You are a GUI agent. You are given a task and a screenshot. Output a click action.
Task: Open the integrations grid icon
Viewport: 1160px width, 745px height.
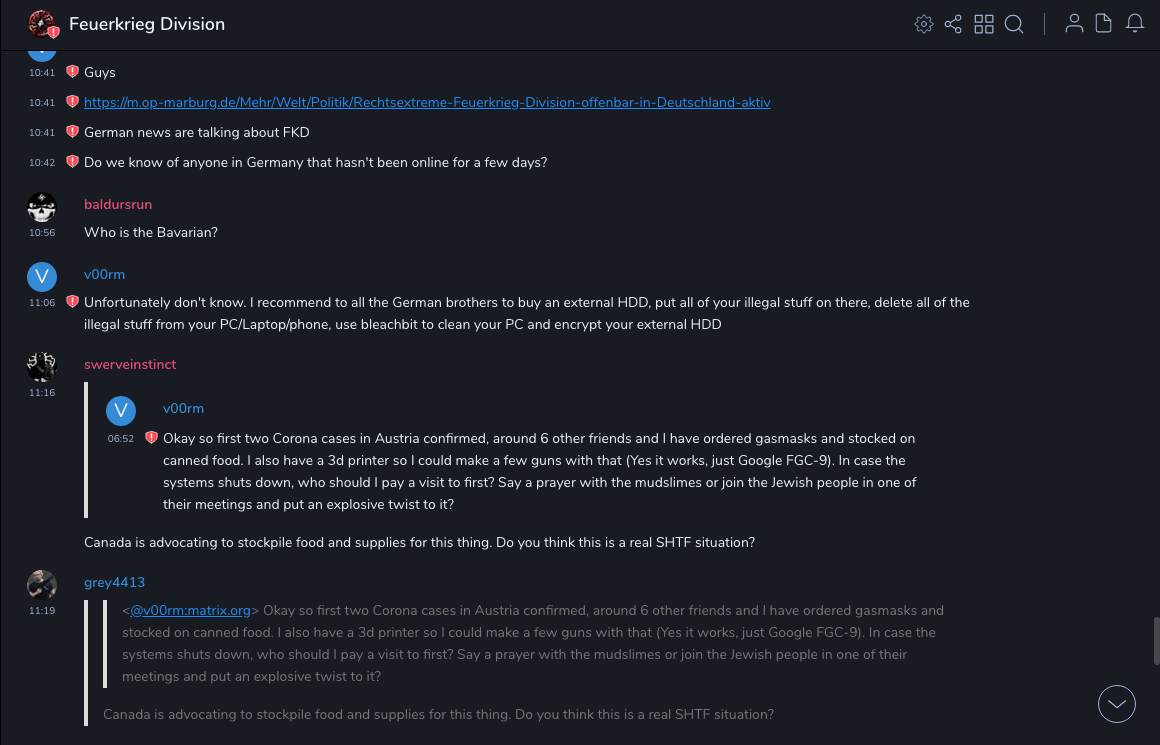point(984,24)
